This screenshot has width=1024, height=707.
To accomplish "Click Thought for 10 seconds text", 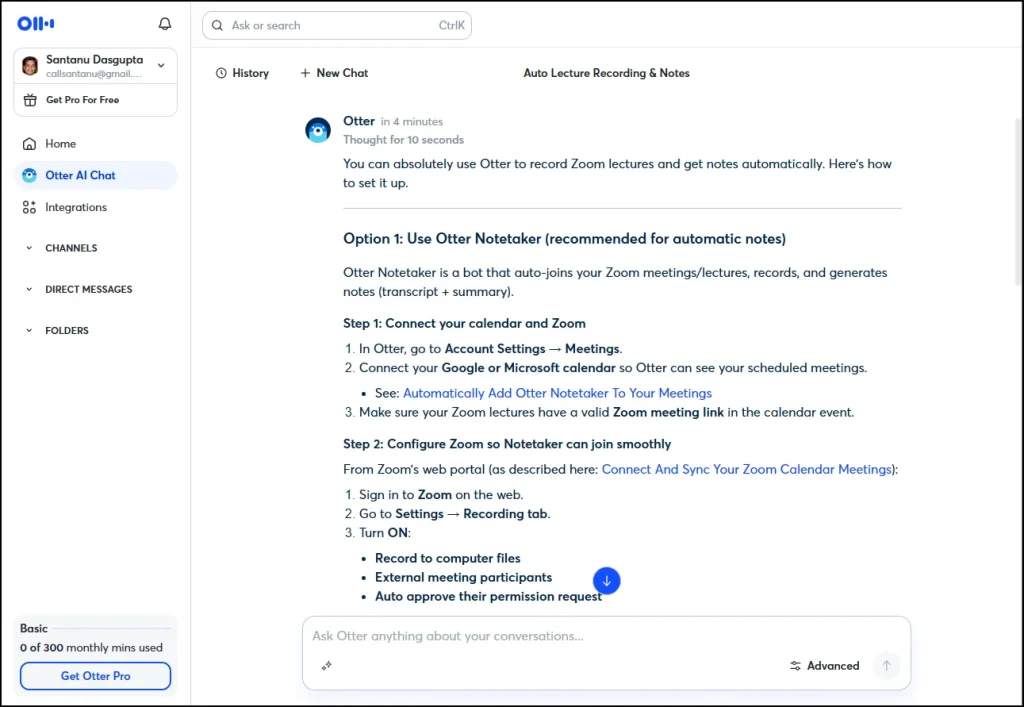I will point(404,140).
